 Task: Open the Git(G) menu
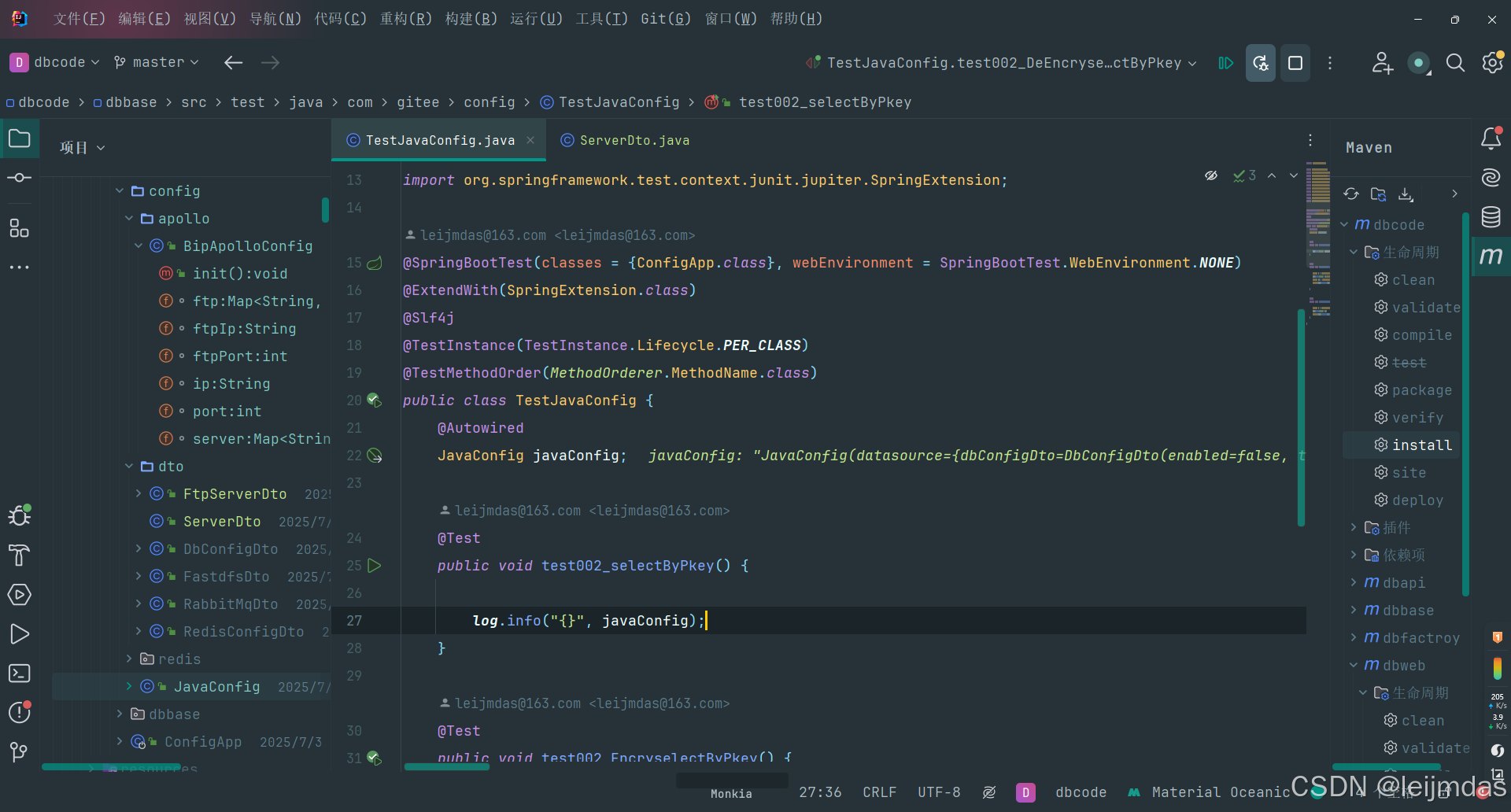[x=665, y=18]
